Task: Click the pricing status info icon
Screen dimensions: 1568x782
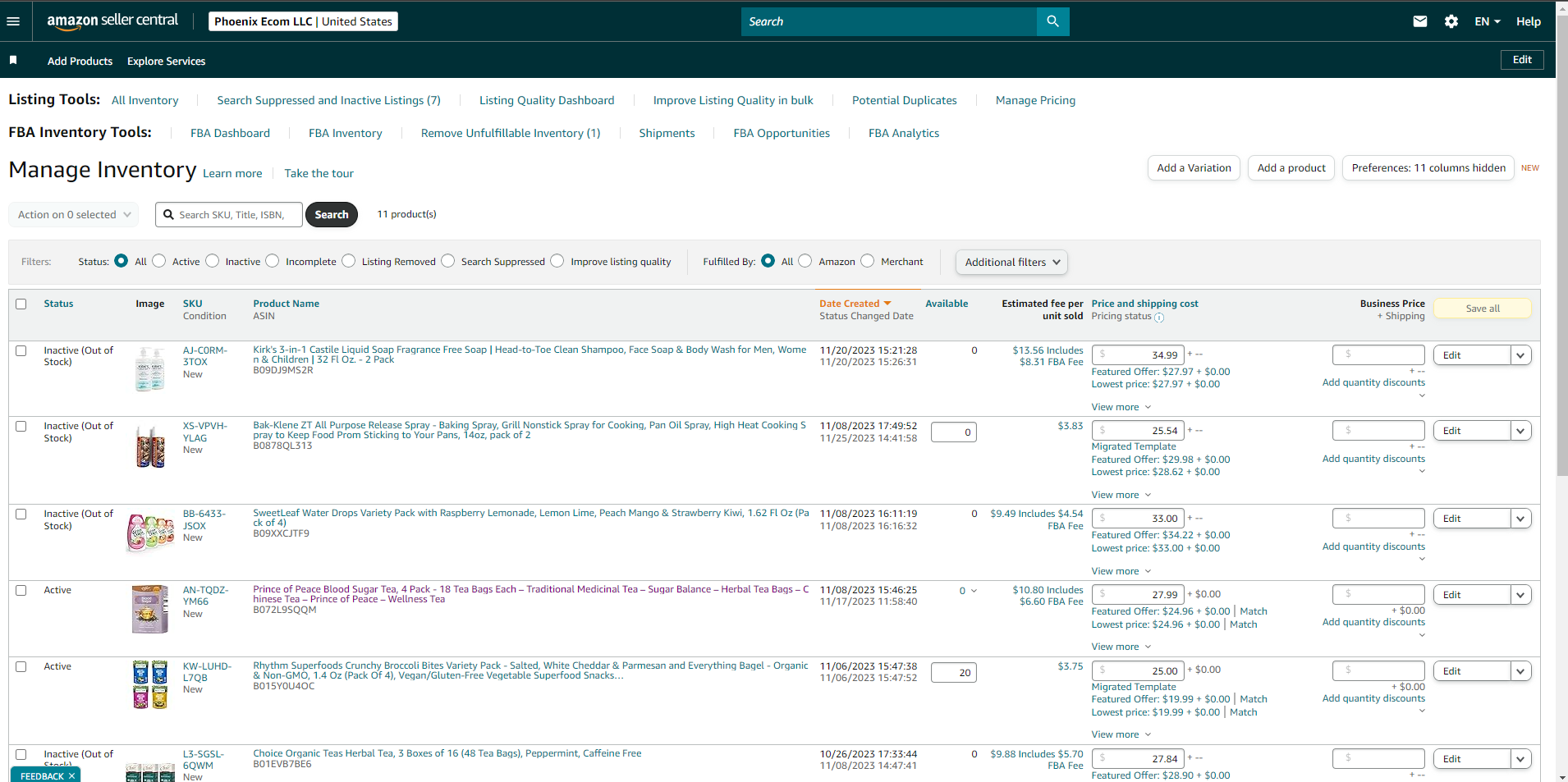Action: click(x=1159, y=318)
